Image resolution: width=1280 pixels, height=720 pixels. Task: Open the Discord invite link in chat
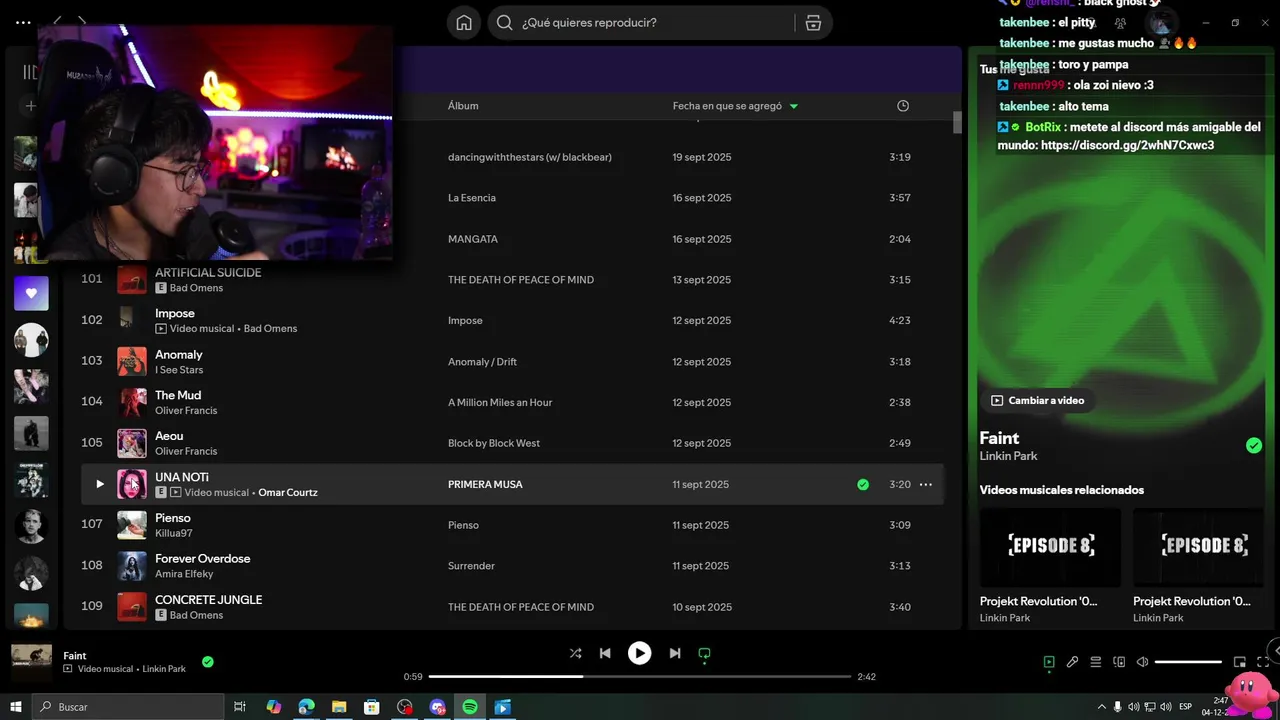pyautogui.click(x=1128, y=145)
